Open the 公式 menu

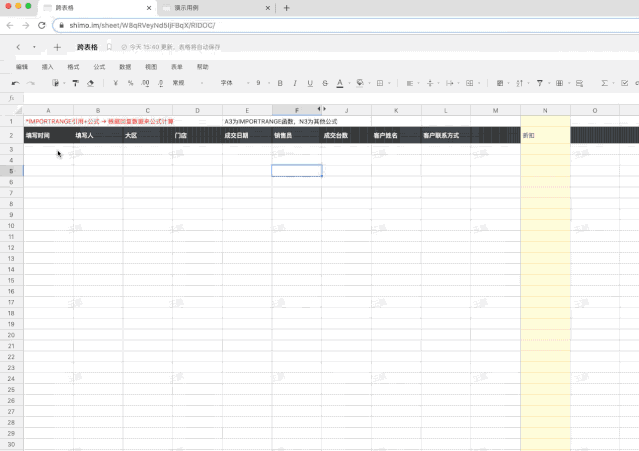tap(99, 67)
